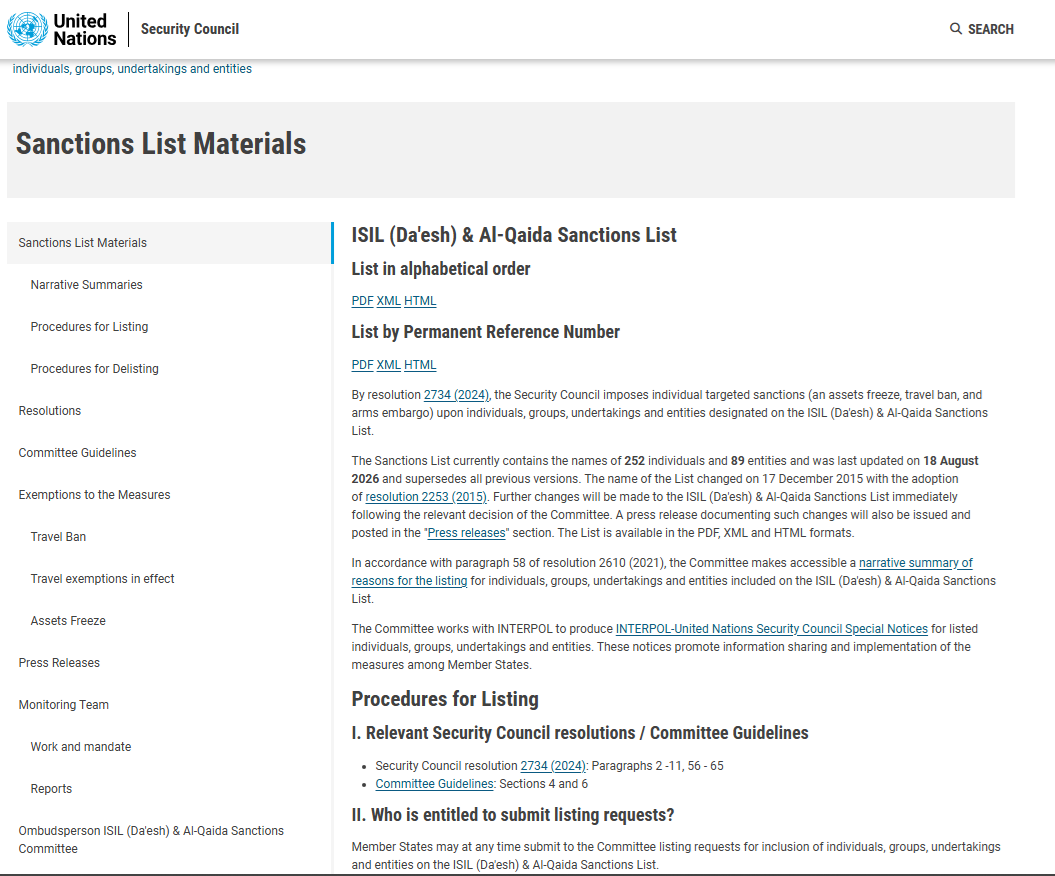Open resolution 2253 (2015) link
Viewport: 1055px width, 876px height.
426,497
